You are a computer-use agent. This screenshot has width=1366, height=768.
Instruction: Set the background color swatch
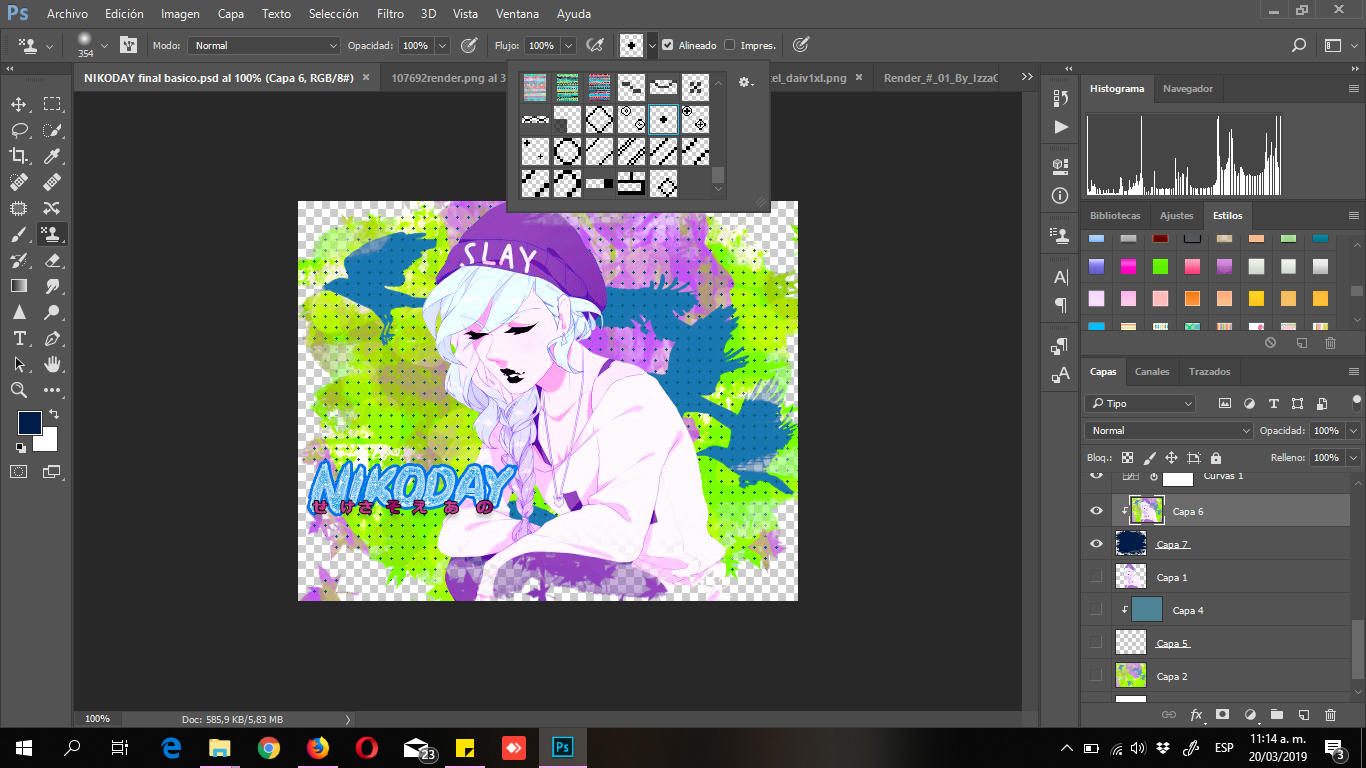point(47,440)
